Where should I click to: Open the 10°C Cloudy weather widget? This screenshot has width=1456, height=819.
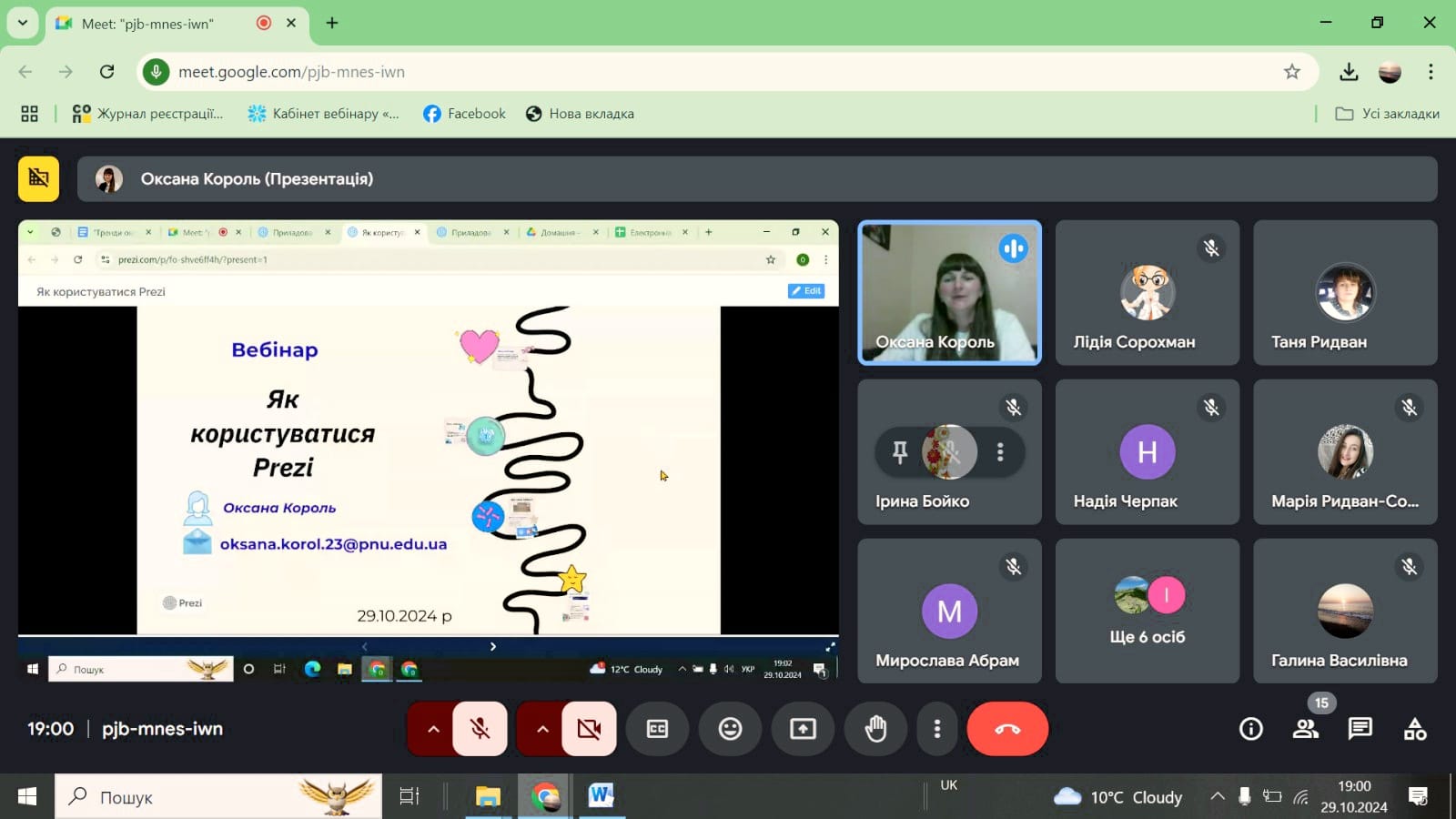1117,797
